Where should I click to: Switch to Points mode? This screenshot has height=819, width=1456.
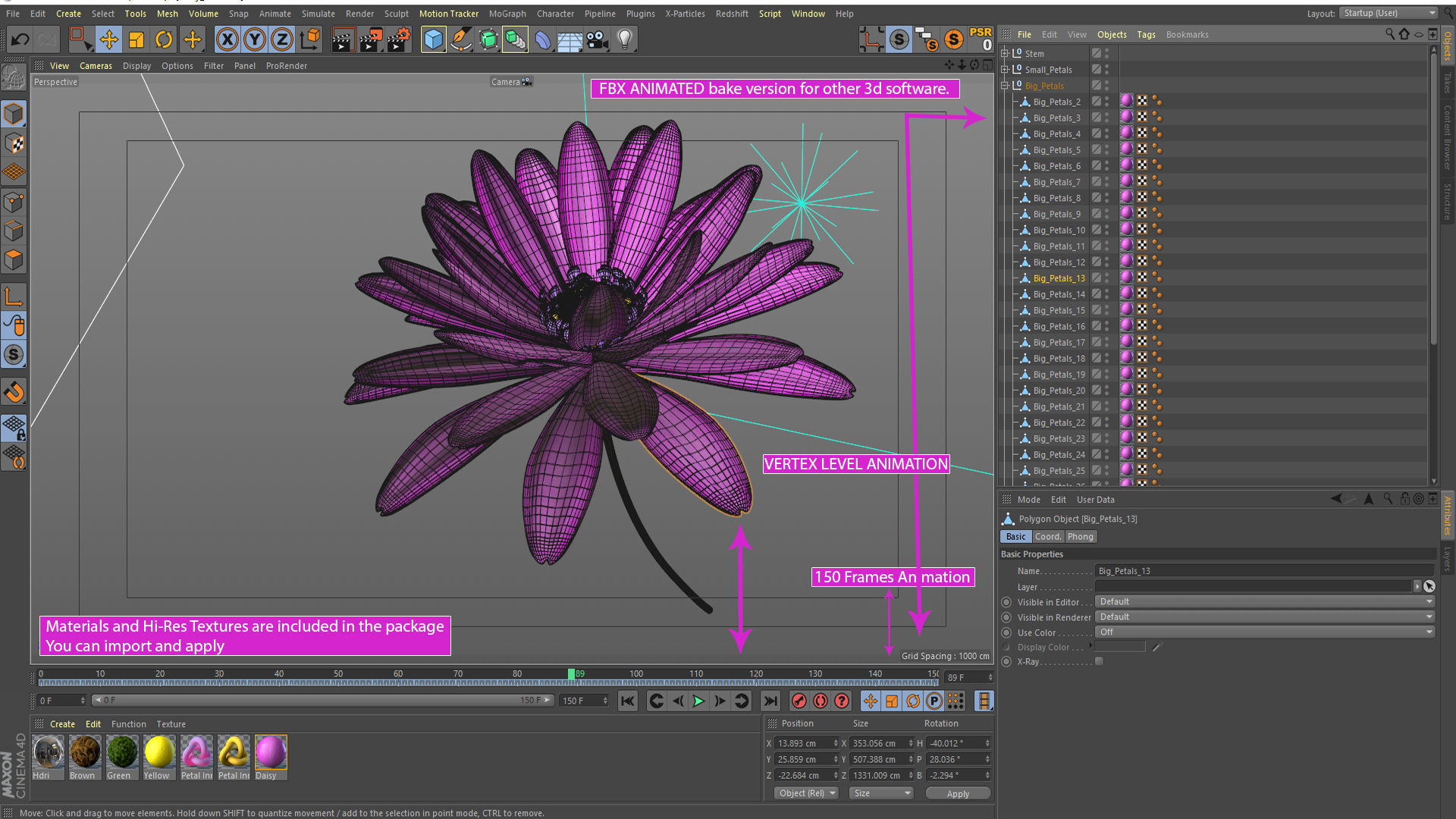[14, 202]
